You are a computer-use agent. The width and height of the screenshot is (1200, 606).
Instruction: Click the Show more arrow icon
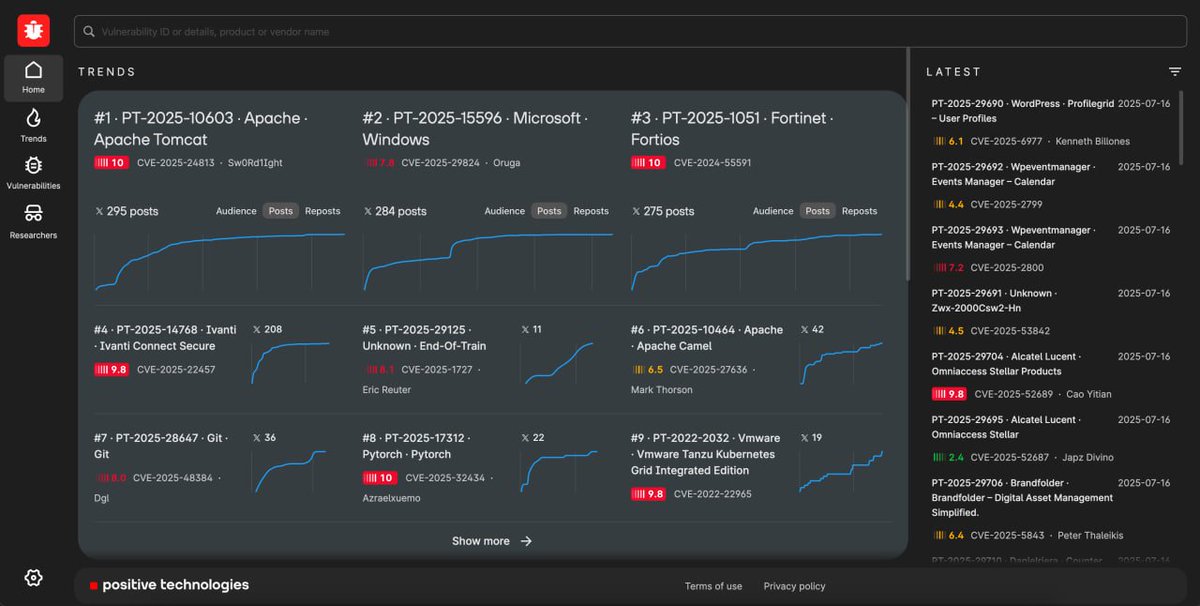pyautogui.click(x=526, y=541)
